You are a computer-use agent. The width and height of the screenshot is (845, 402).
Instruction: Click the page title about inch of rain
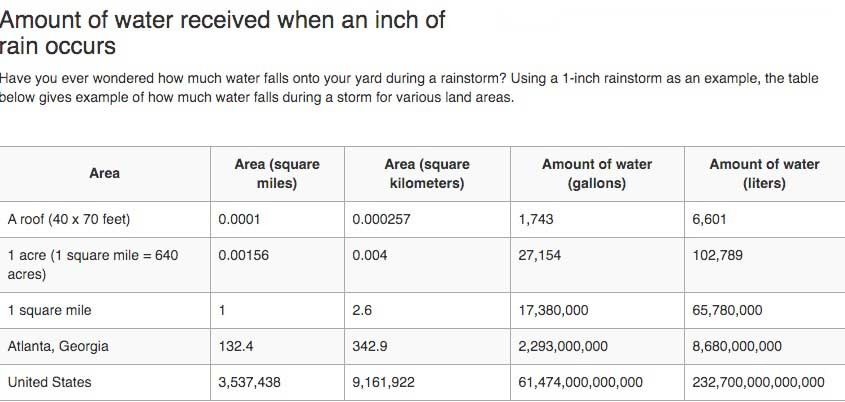click(x=223, y=32)
